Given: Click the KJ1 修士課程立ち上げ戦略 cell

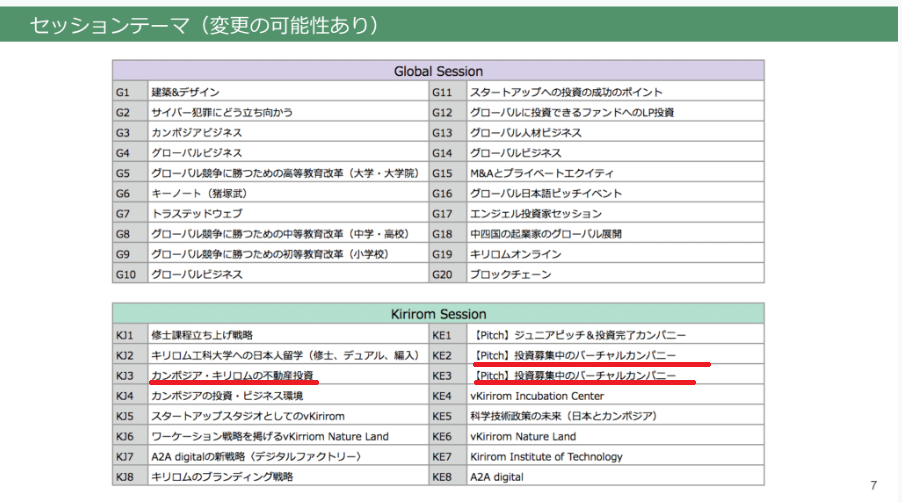Looking at the screenshot, I should [x=202, y=335].
